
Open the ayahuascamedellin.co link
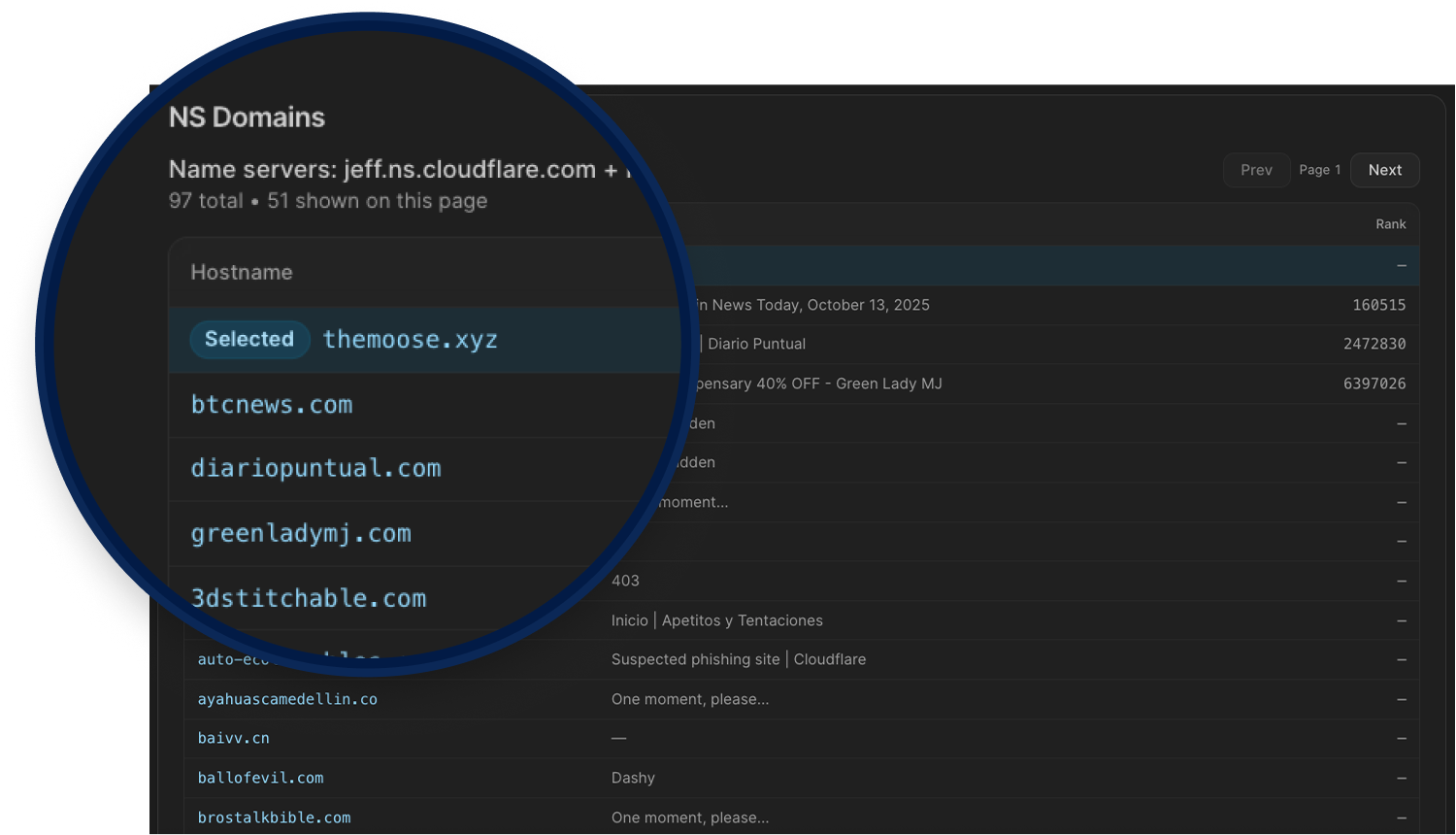(287, 699)
